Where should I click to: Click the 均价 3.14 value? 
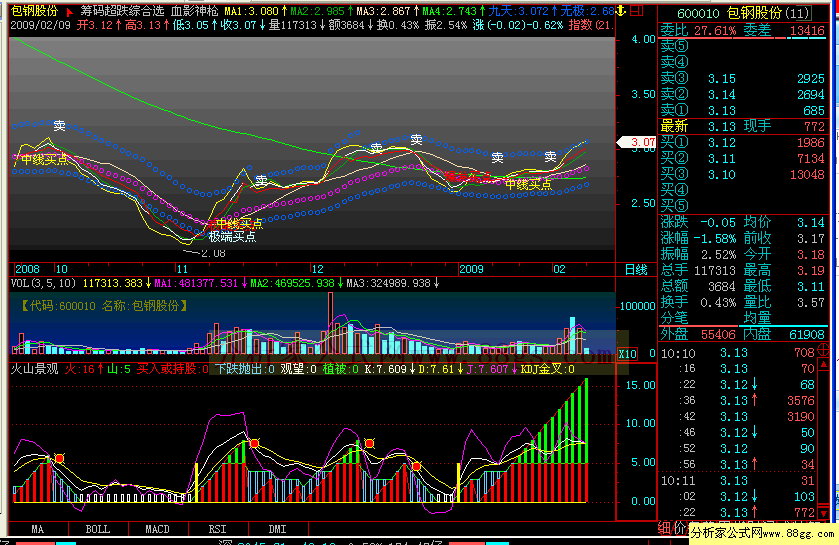(x=811, y=222)
